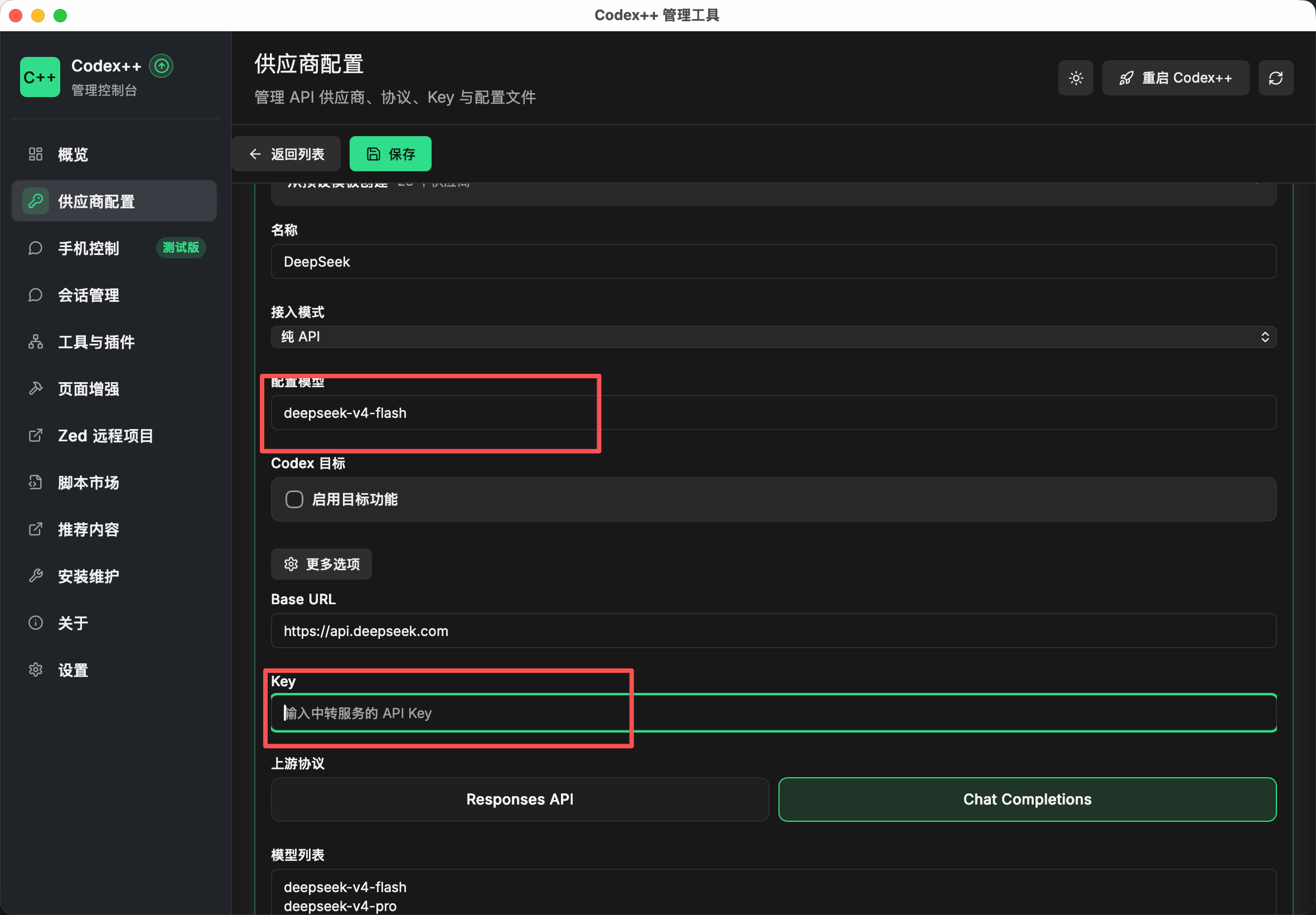Click the rocket icon in 重启 Codex++
Screen dimensions: 1316x915
pyautogui.click(x=1126, y=78)
